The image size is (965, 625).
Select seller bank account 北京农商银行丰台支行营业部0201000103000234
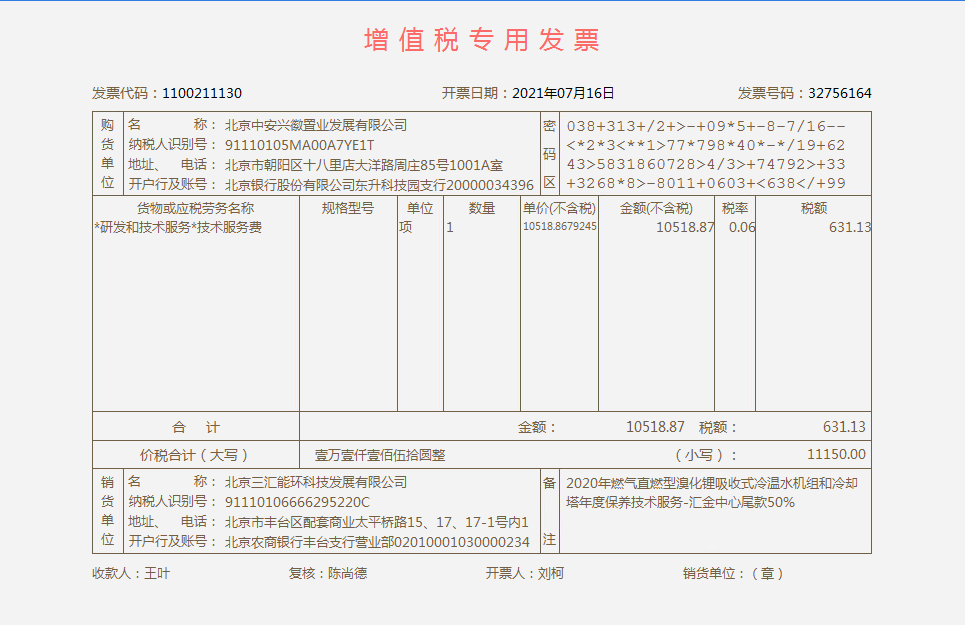point(377,542)
